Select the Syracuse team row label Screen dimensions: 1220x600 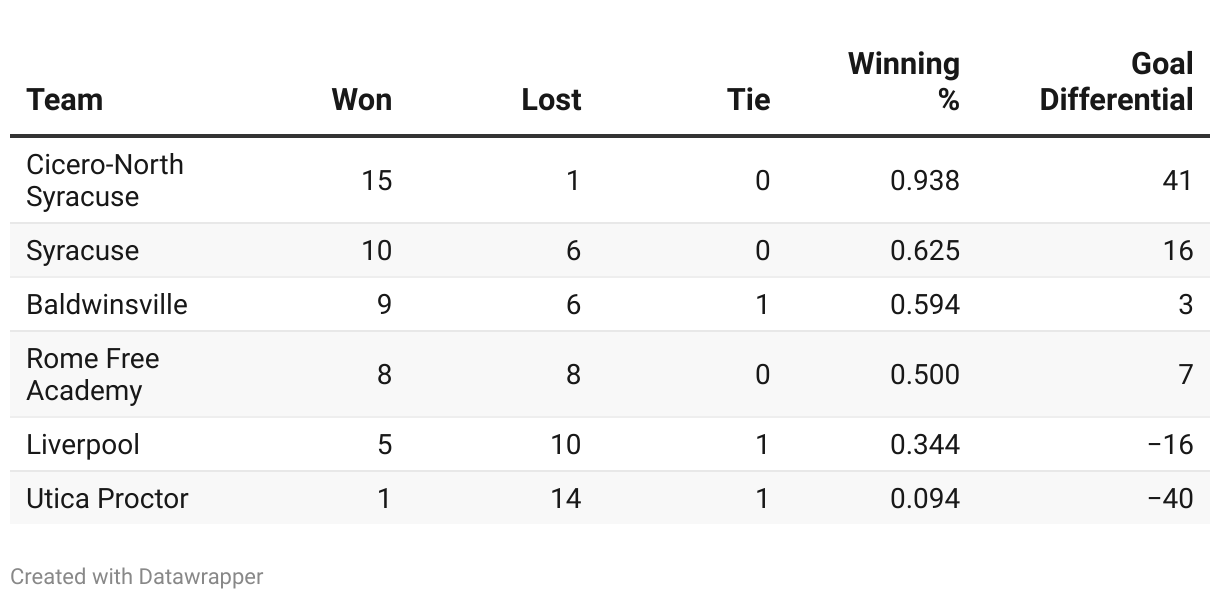[83, 250]
